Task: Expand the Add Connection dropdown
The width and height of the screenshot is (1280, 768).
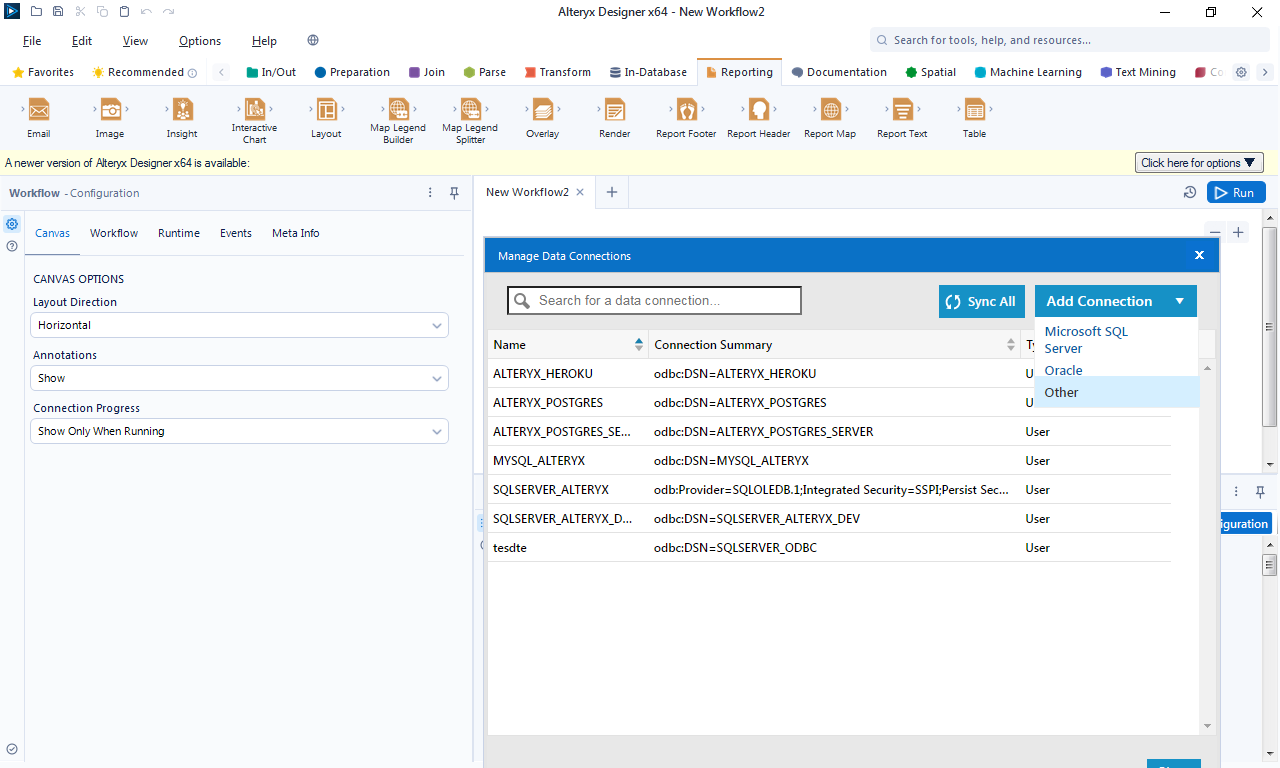Action: (1180, 300)
